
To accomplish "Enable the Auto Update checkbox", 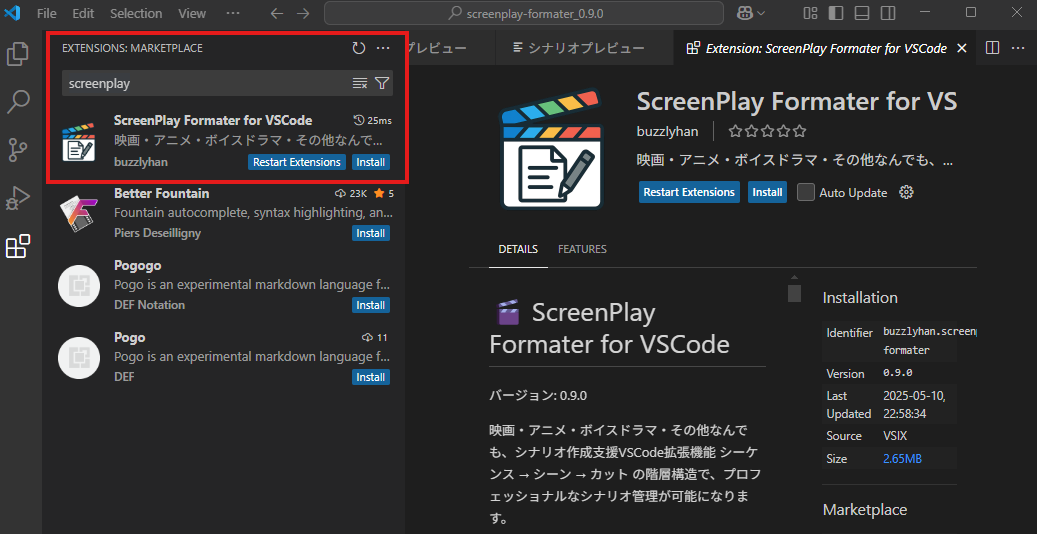I will (x=805, y=193).
